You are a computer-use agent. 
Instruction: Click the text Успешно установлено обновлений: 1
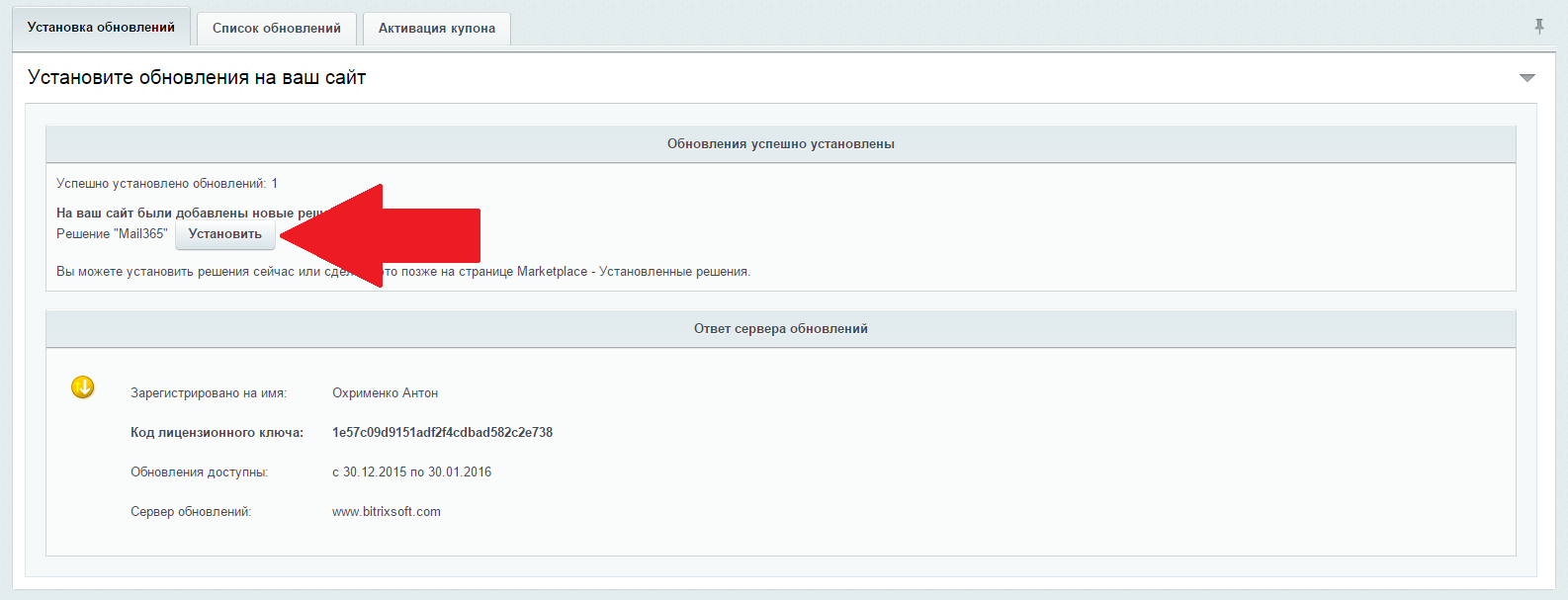click(x=167, y=184)
